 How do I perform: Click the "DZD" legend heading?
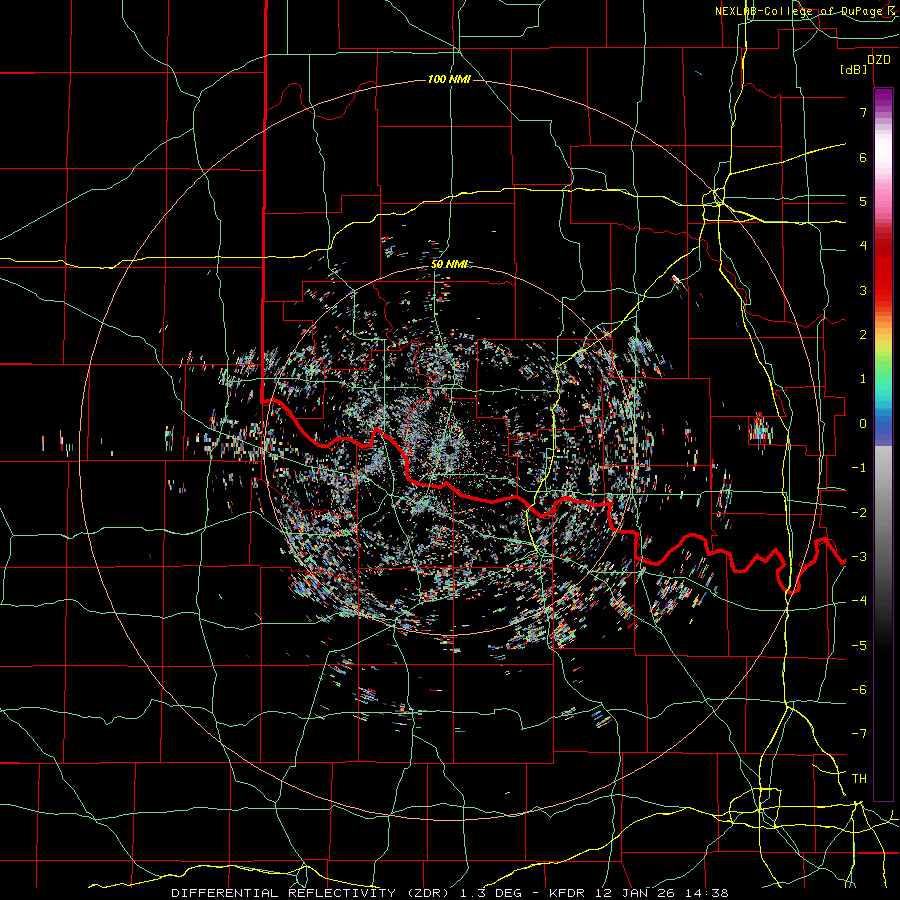click(x=878, y=60)
